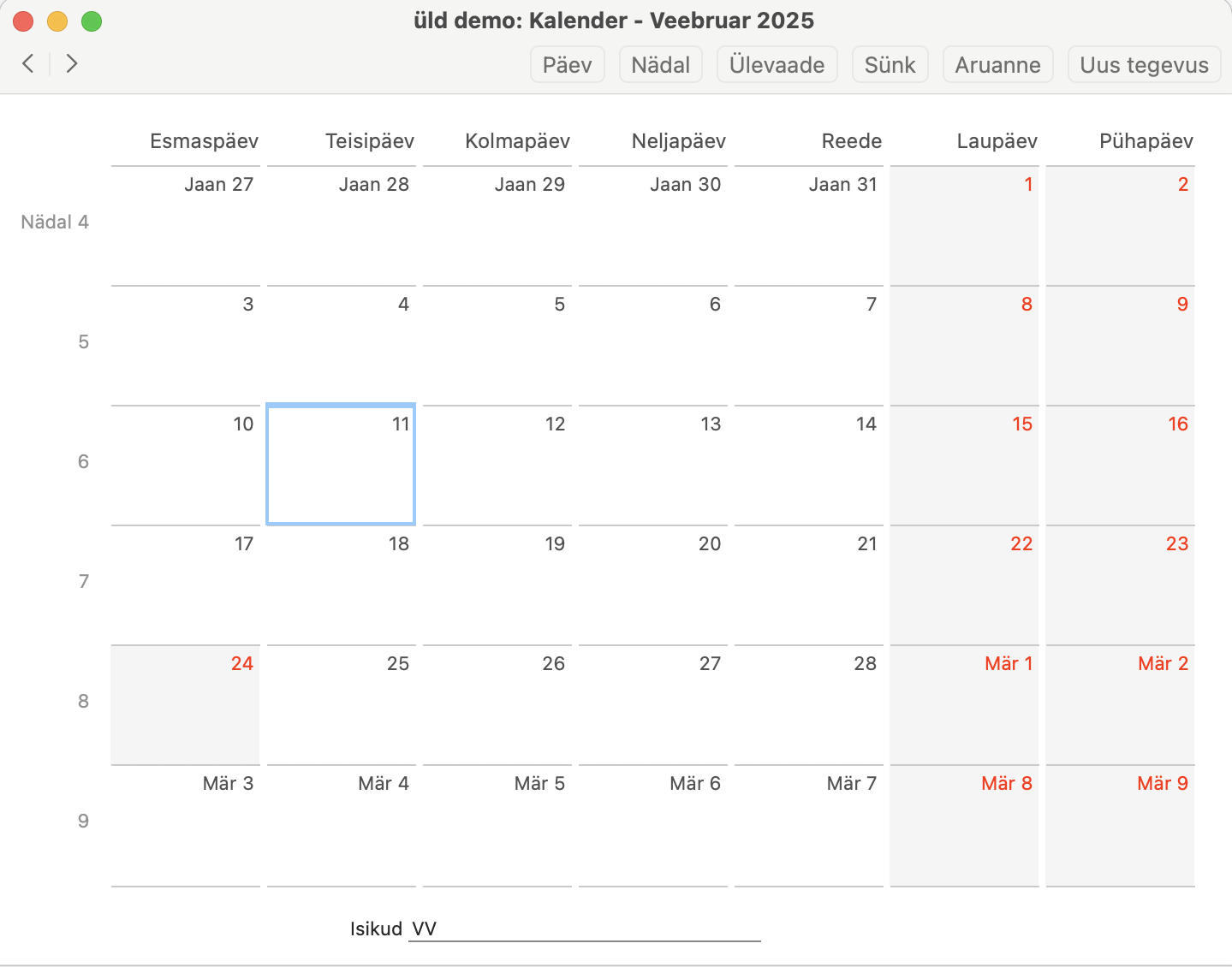Select the Mär 9 cell
This screenshot has width=1232, height=967.
(1121, 826)
